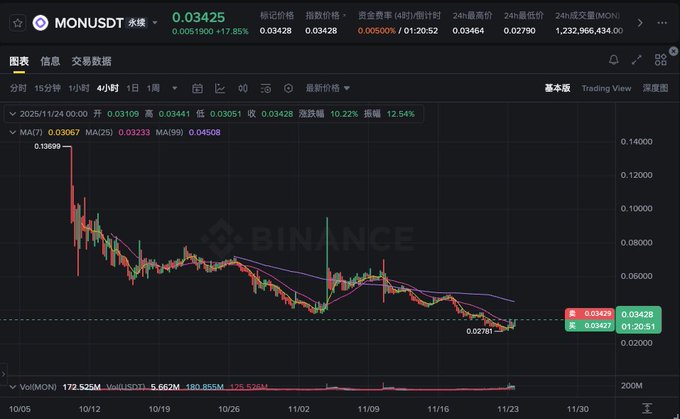The height and width of the screenshot is (419, 680).
Task: Select the 15分钟 timeframe
Action: click(47, 88)
